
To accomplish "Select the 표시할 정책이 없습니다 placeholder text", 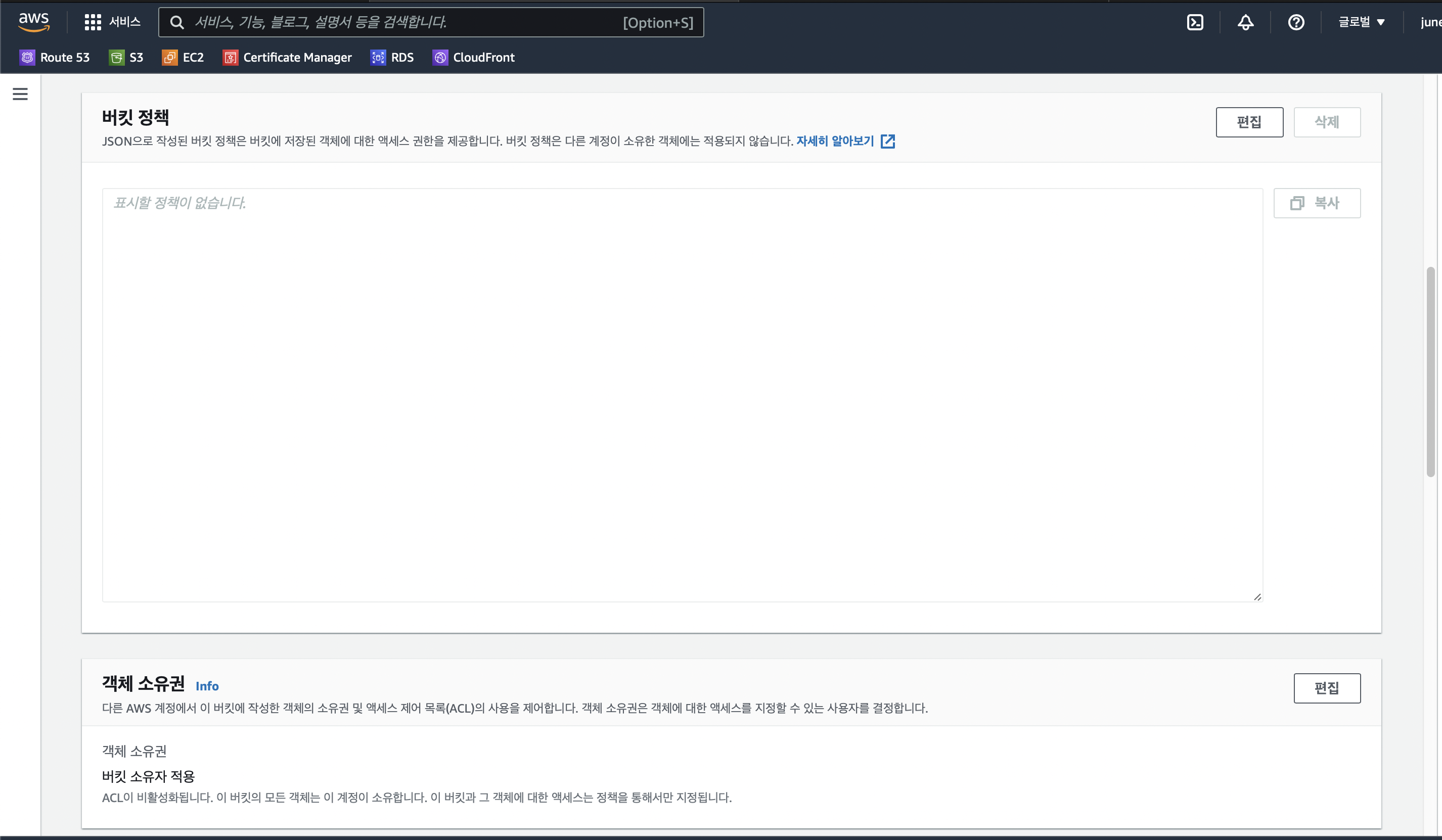I will (179, 203).
